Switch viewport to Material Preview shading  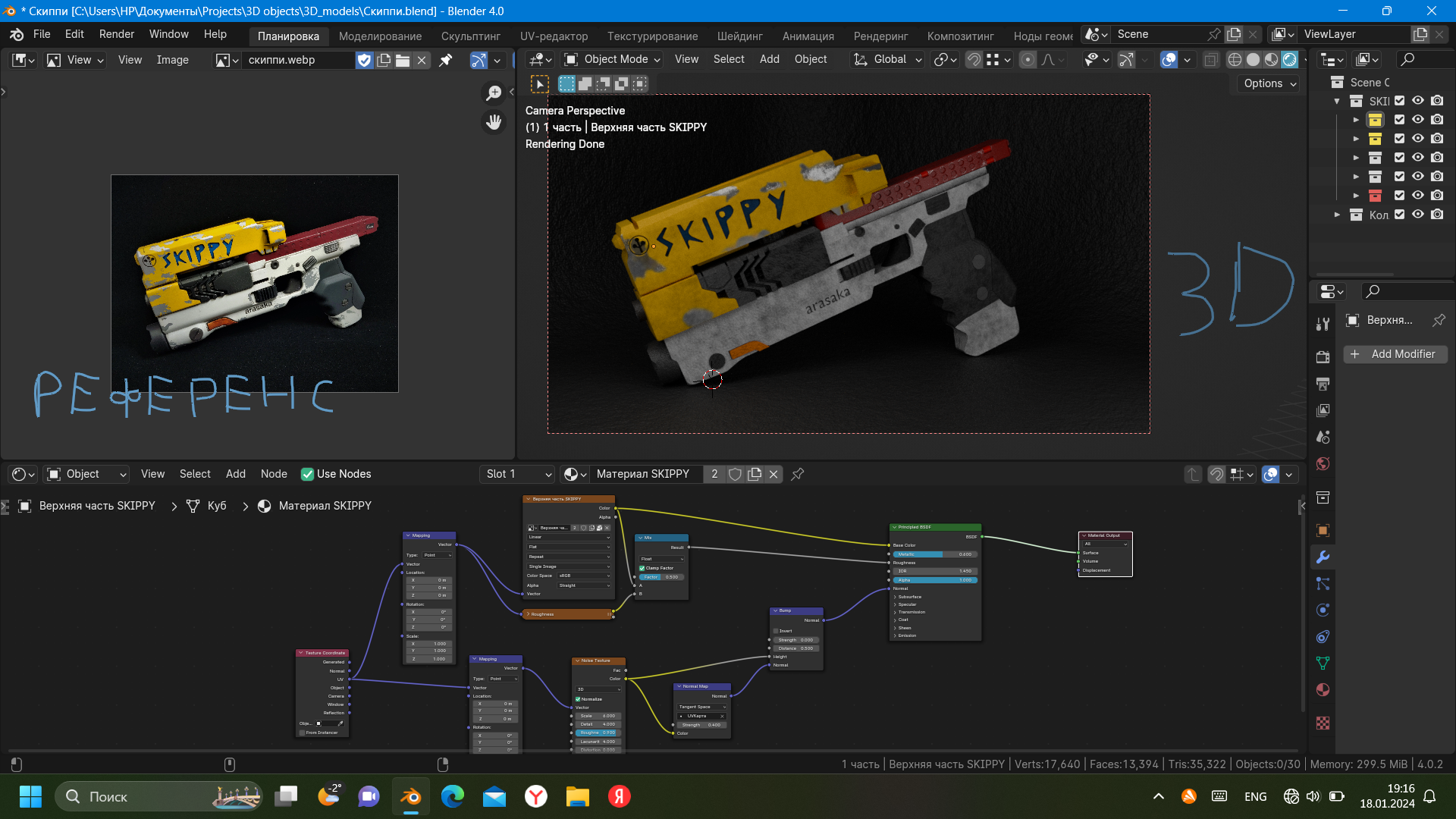1272,59
